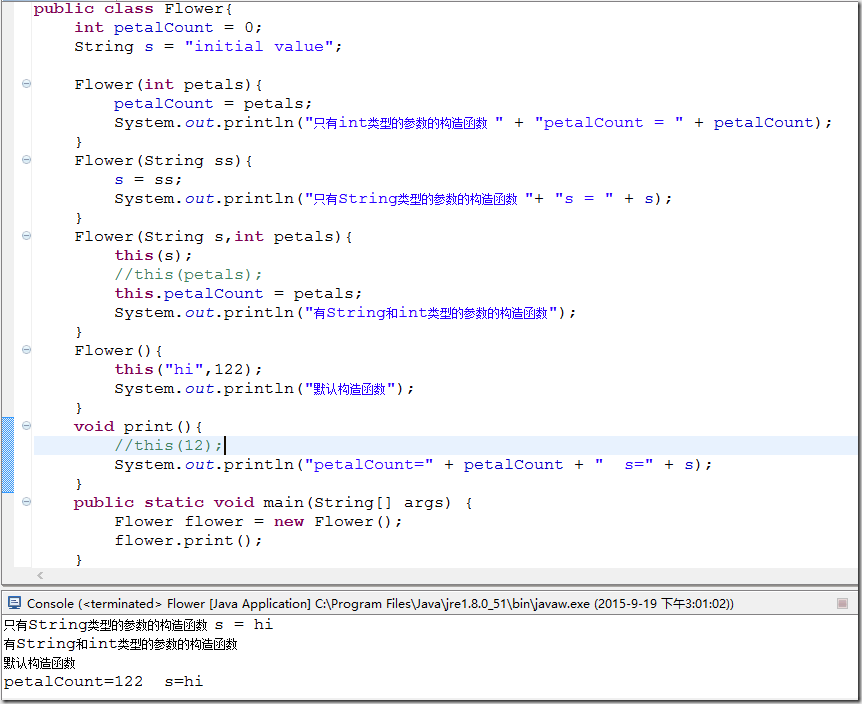
Task: Click the "initial value" string literal
Action: pos(258,46)
